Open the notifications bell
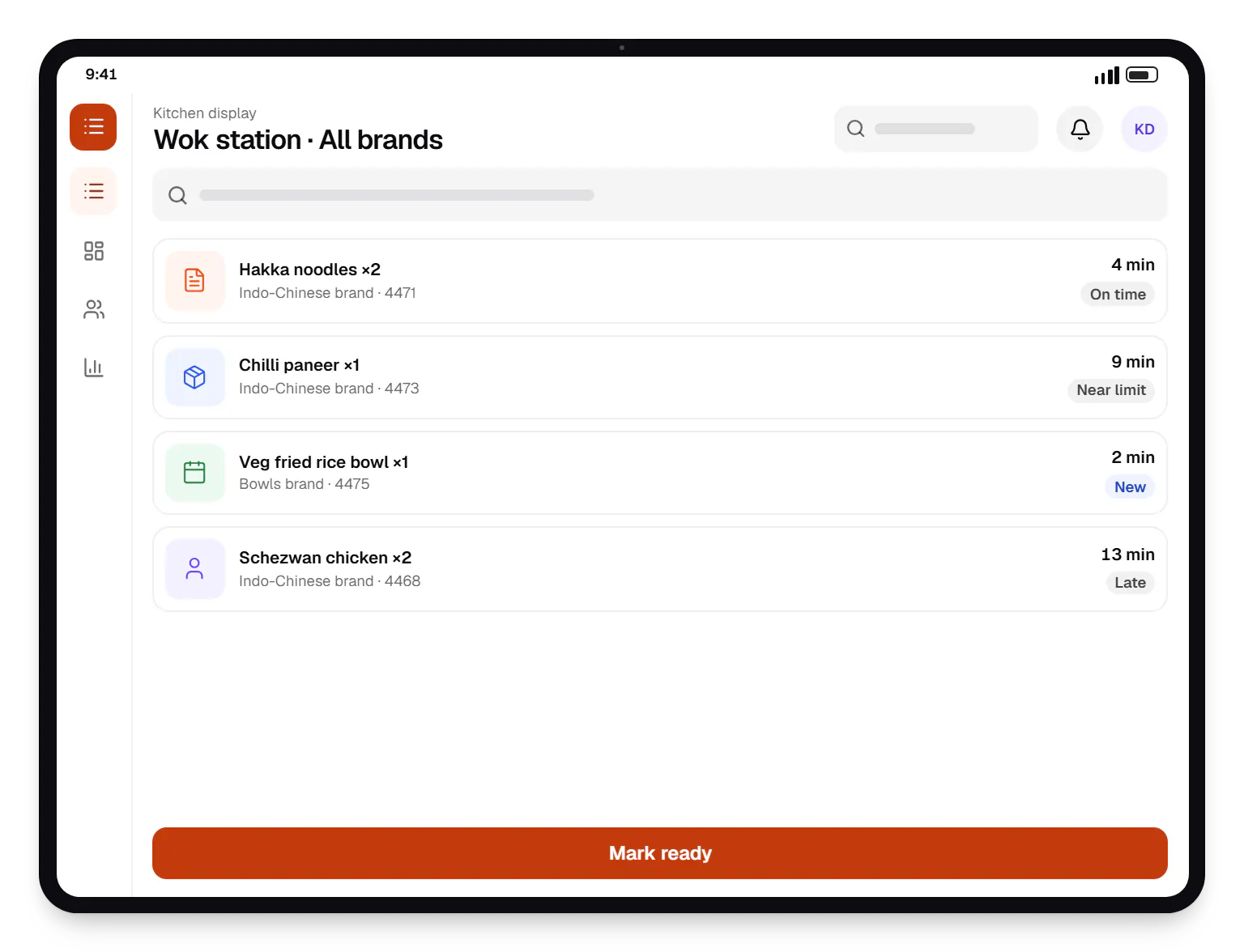The image size is (1244, 952). tap(1080, 129)
